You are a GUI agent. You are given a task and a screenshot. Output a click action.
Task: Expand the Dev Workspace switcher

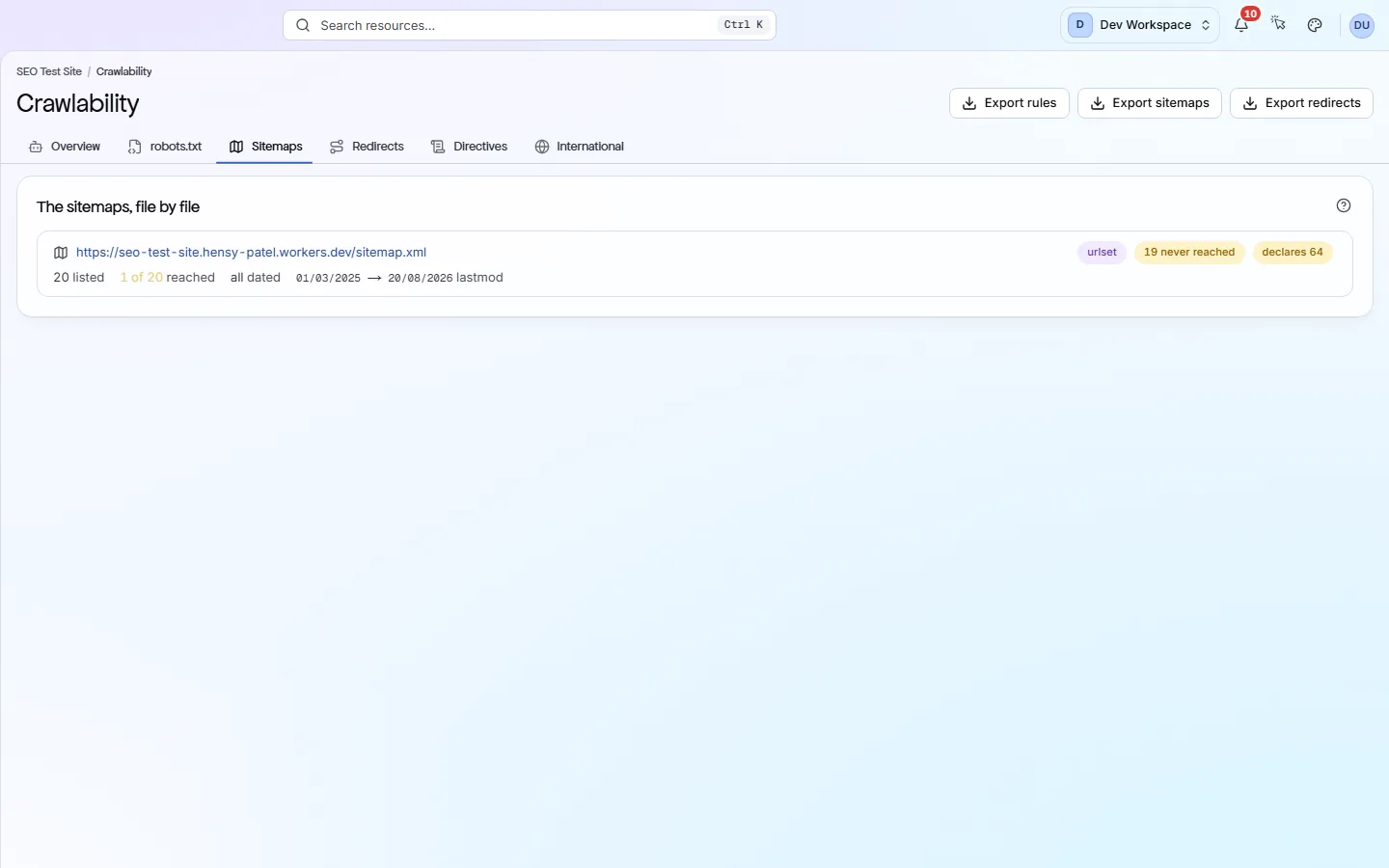1140,25
